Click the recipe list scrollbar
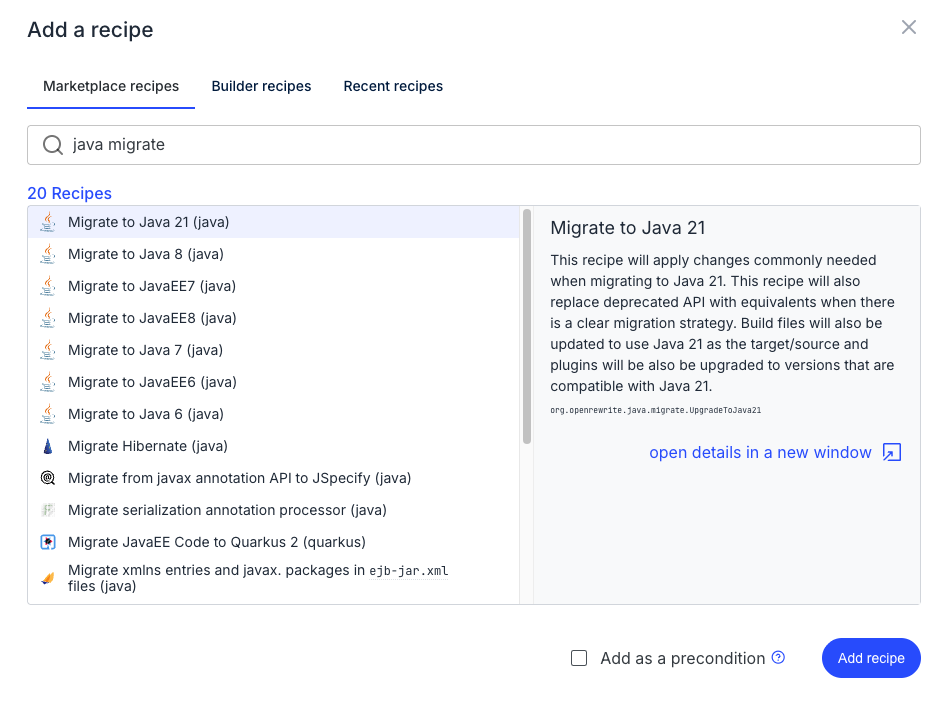The image size is (941, 703). coord(527,327)
